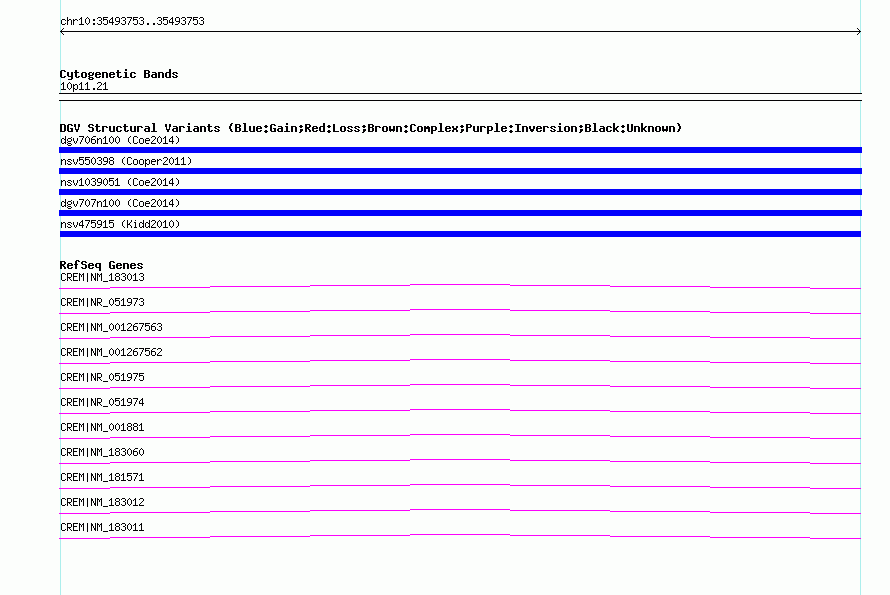Click the magenta line under CREM|NM_001881
Screen dimensions: 890x595
click(x=460, y=437)
